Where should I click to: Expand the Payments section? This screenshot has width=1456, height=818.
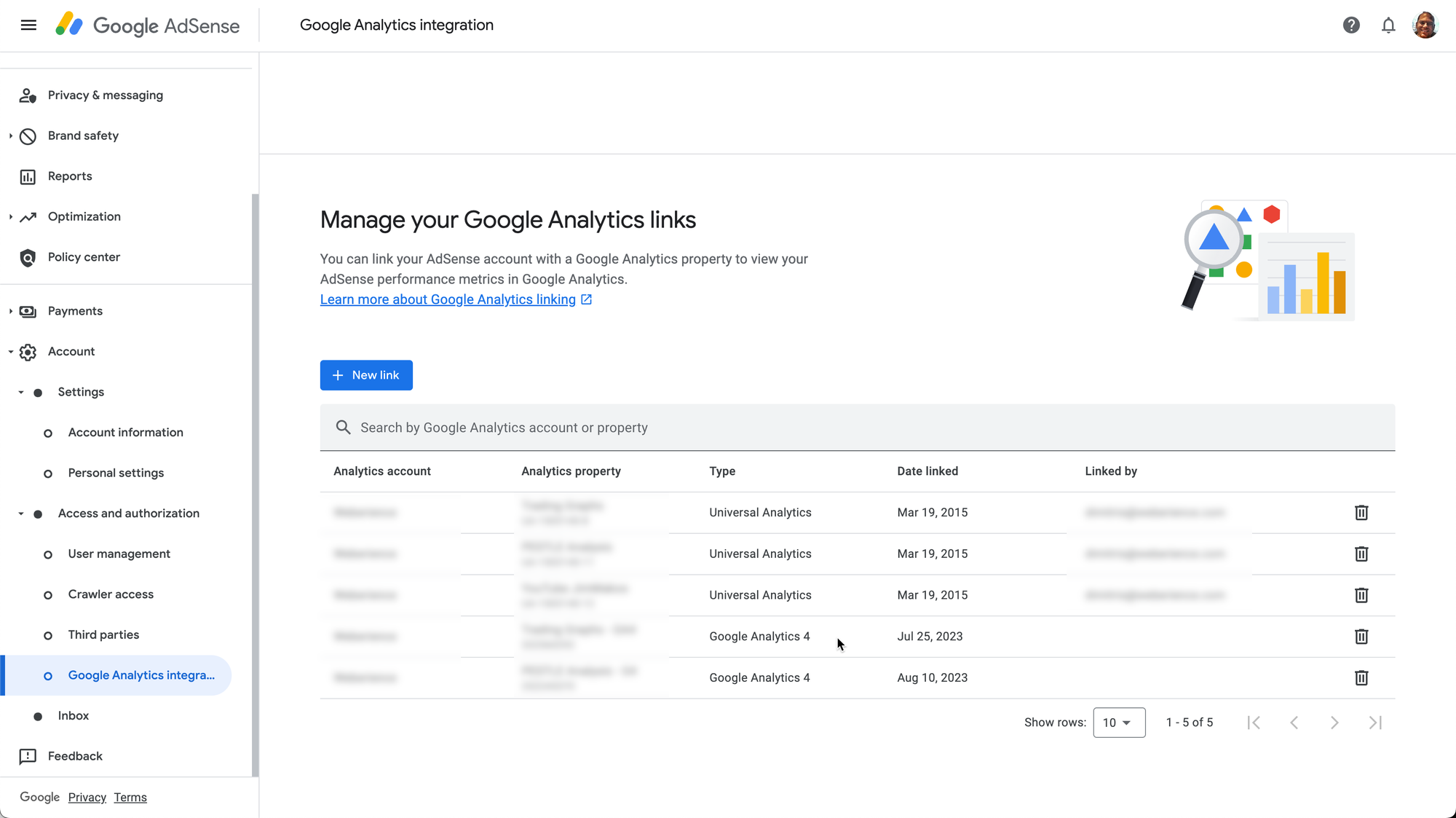coord(11,311)
